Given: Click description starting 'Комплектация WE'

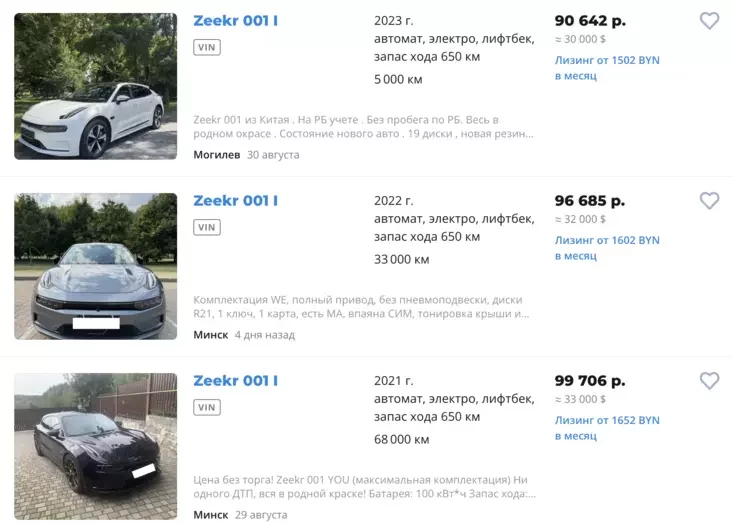Looking at the screenshot, I should (x=358, y=307).
